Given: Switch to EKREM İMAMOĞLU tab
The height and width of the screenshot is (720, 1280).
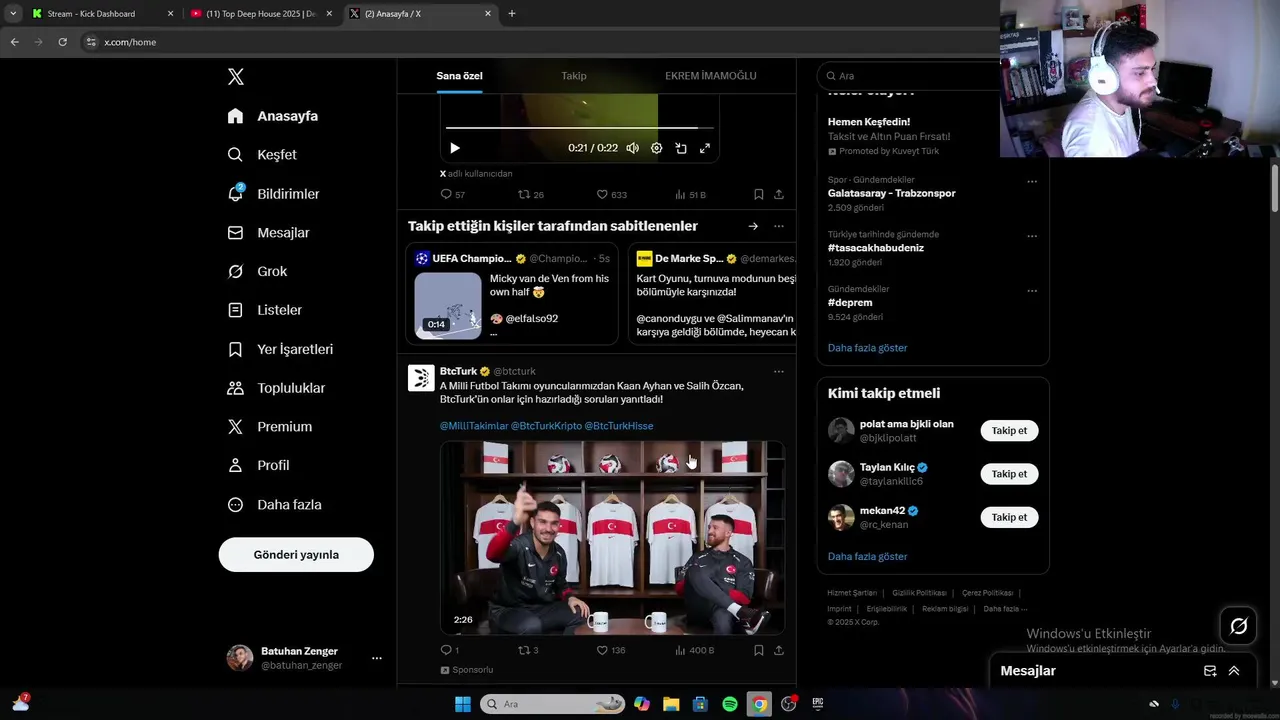Looking at the screenshot, I should [x=711, y=76].
